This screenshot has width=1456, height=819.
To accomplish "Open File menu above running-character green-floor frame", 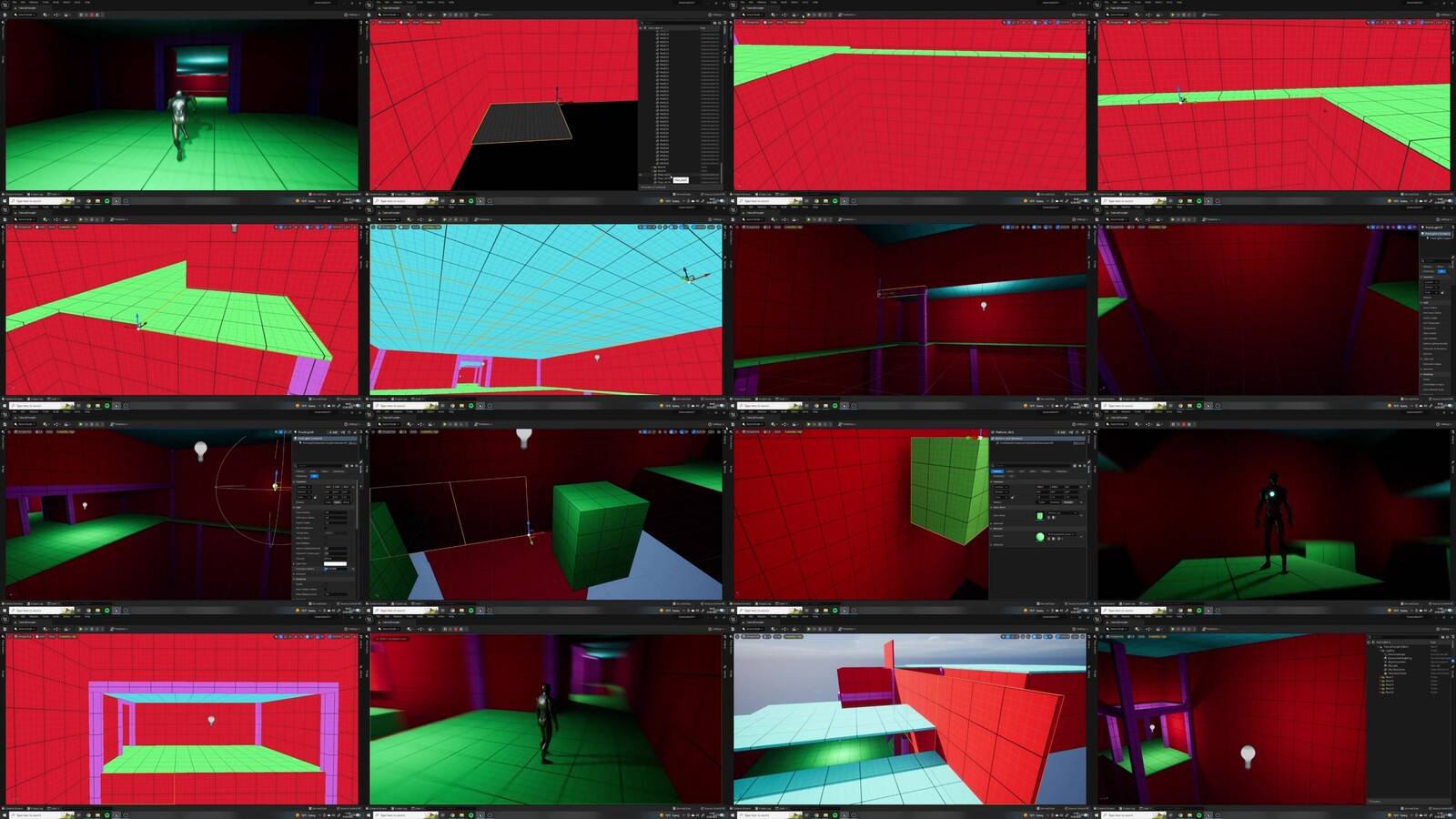I will 14,2.
